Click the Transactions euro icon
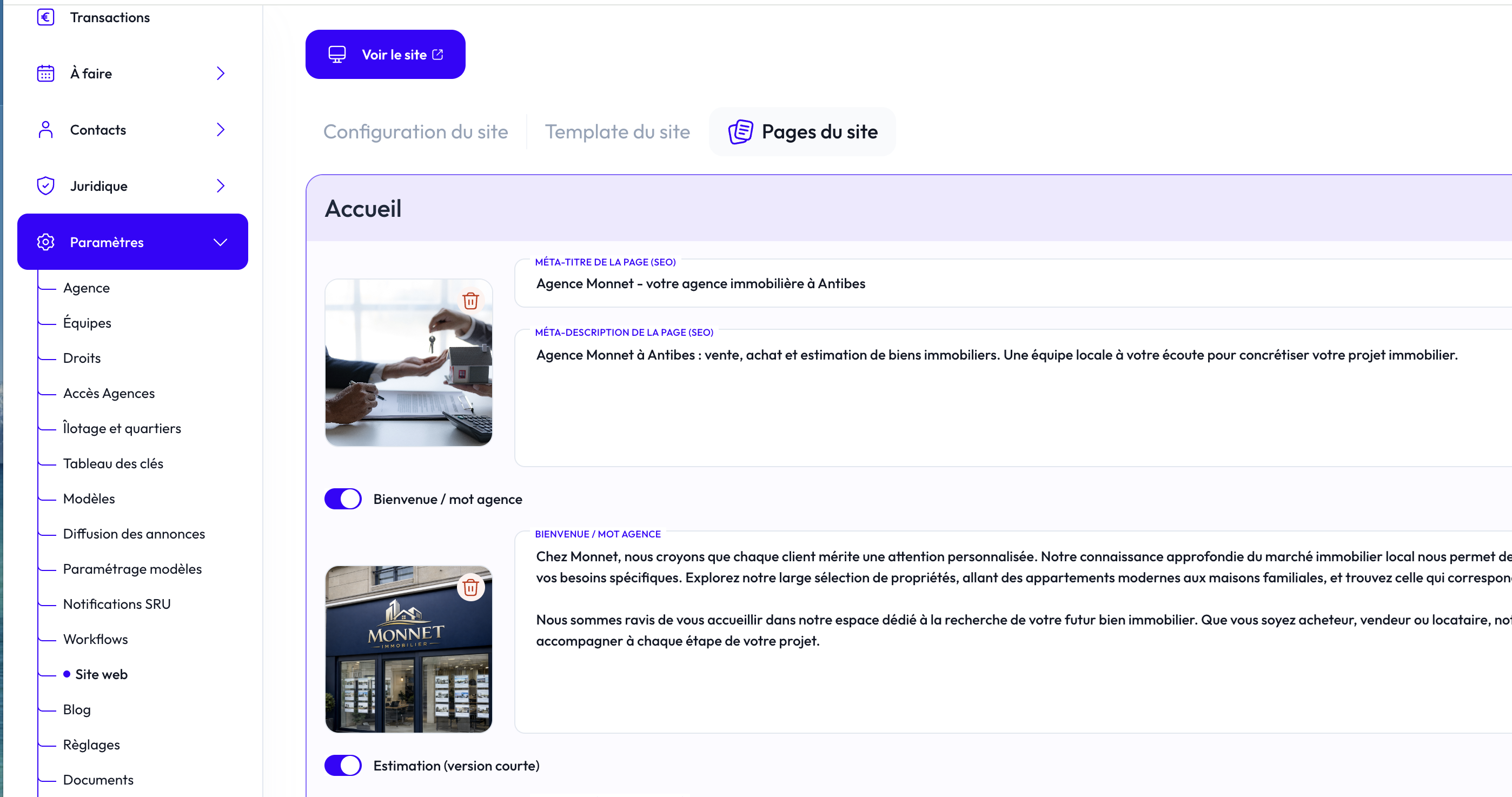Image resolution: width=1512 pixels, height=797 pixels. pos(46,18)
